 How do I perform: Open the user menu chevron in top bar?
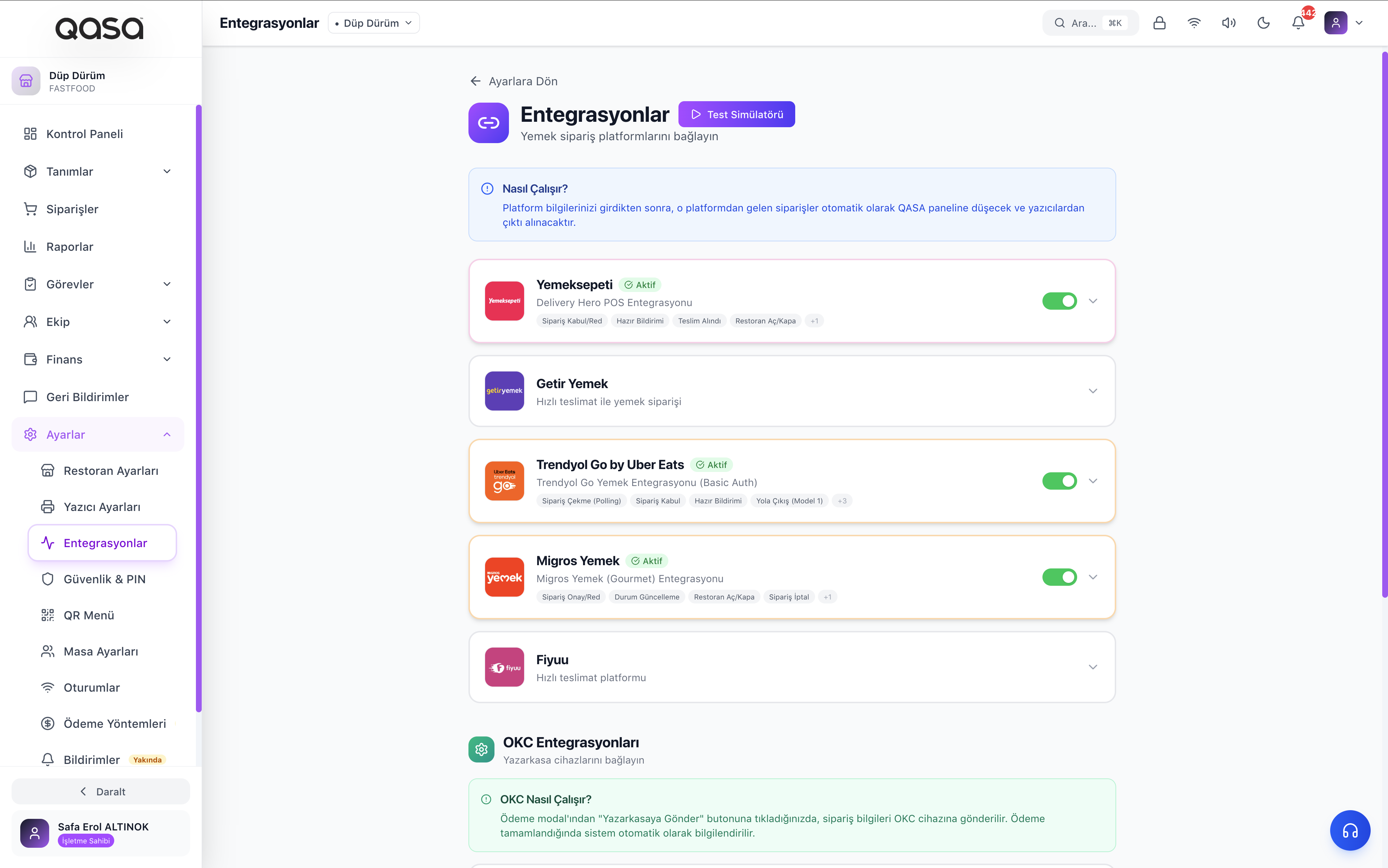tap(1359, 23)
